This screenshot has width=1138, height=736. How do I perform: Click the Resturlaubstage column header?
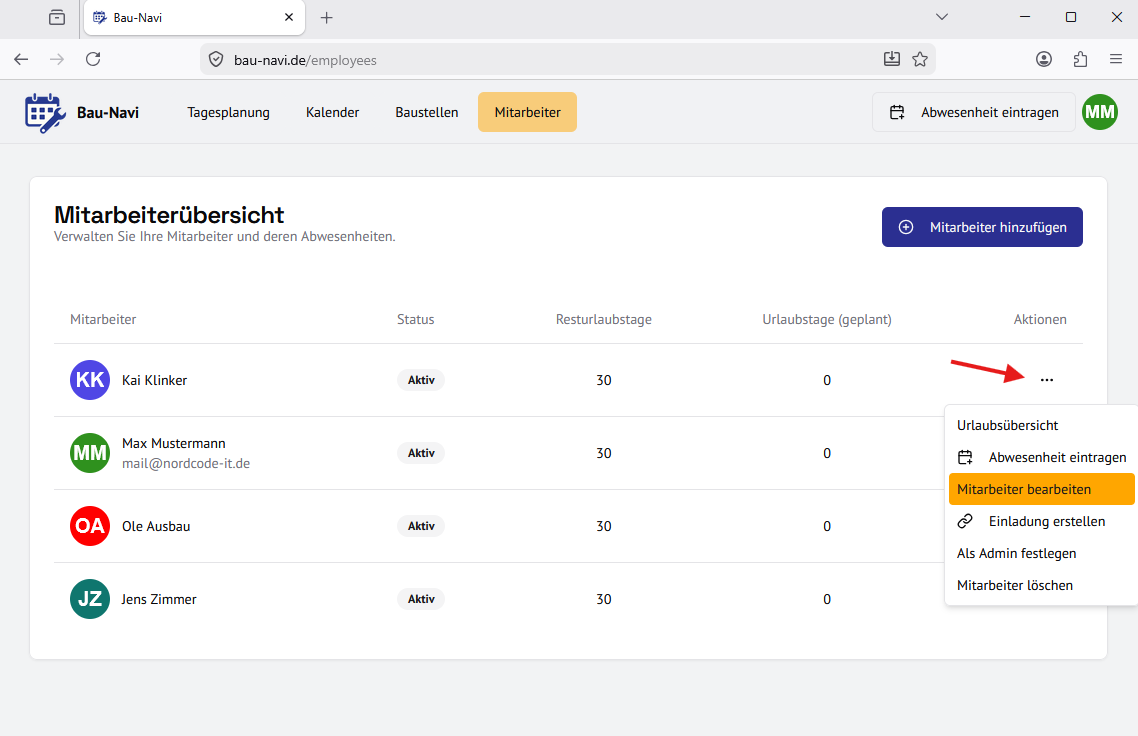pyautogui.click(x=604, y=319)
